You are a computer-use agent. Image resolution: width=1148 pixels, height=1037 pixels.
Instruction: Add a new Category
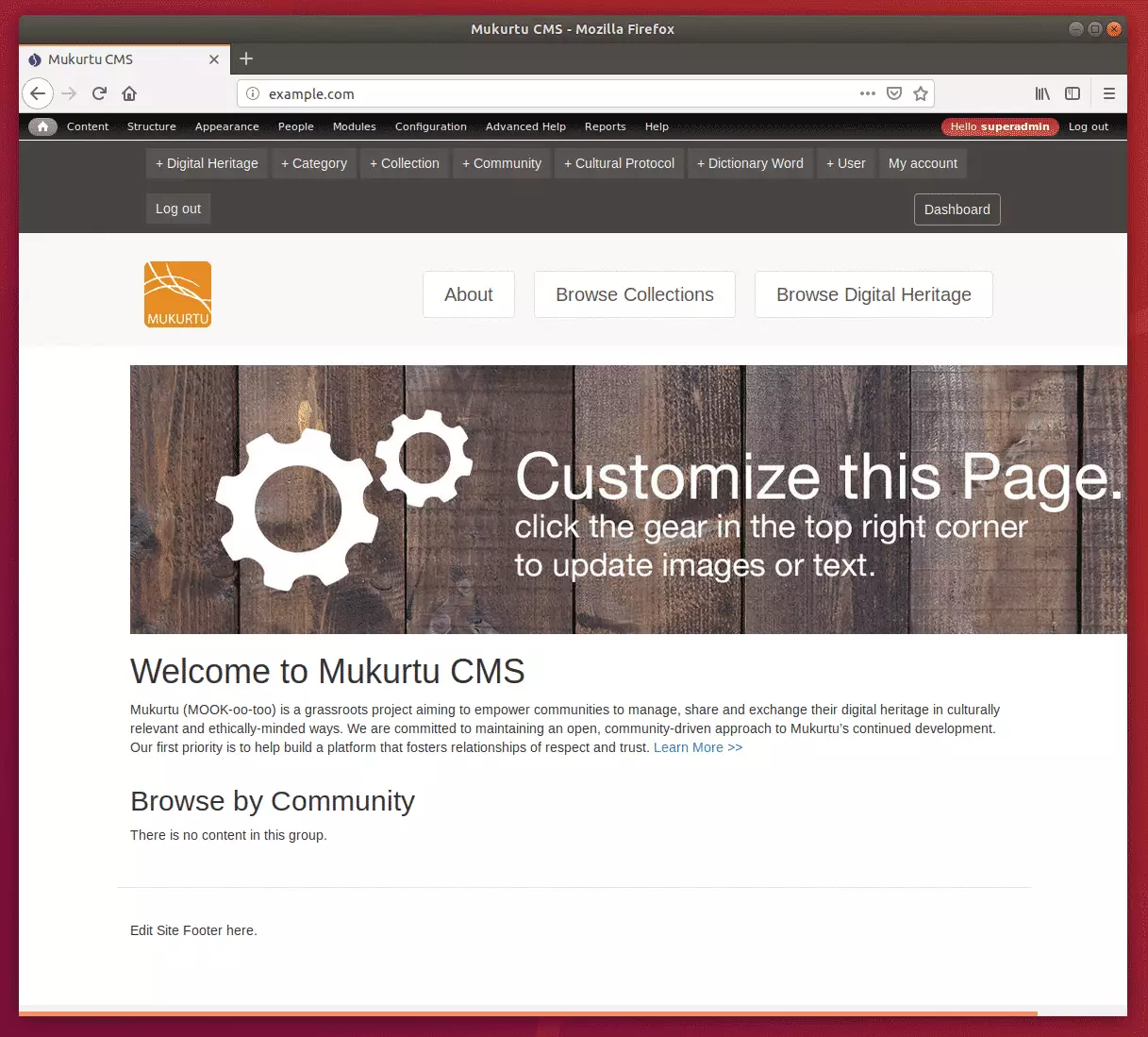[x=314, y=163]
